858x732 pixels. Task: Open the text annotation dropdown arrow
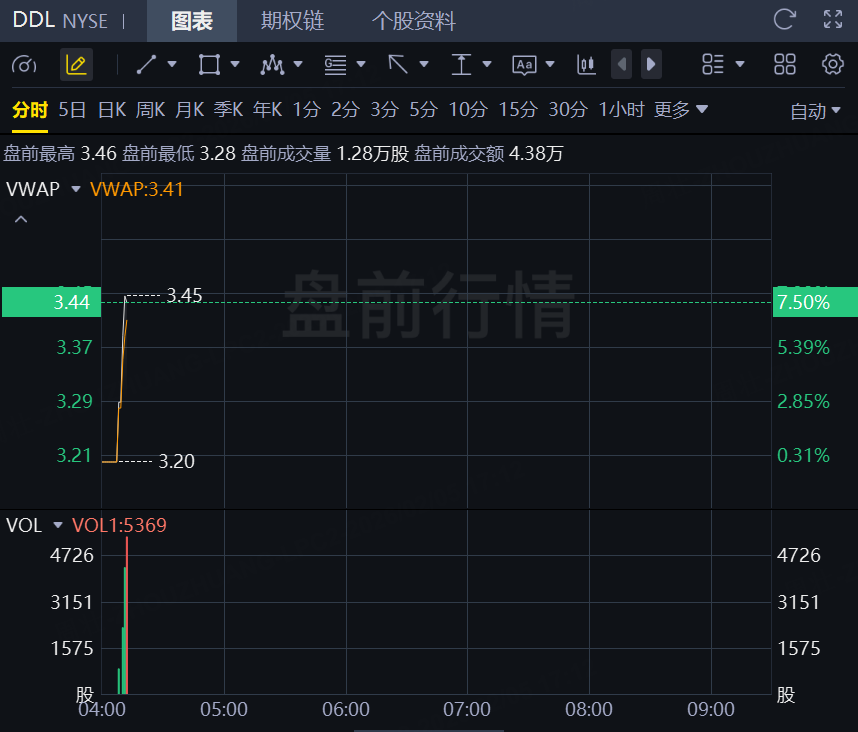pyautogui.click(x=550, y=65)
